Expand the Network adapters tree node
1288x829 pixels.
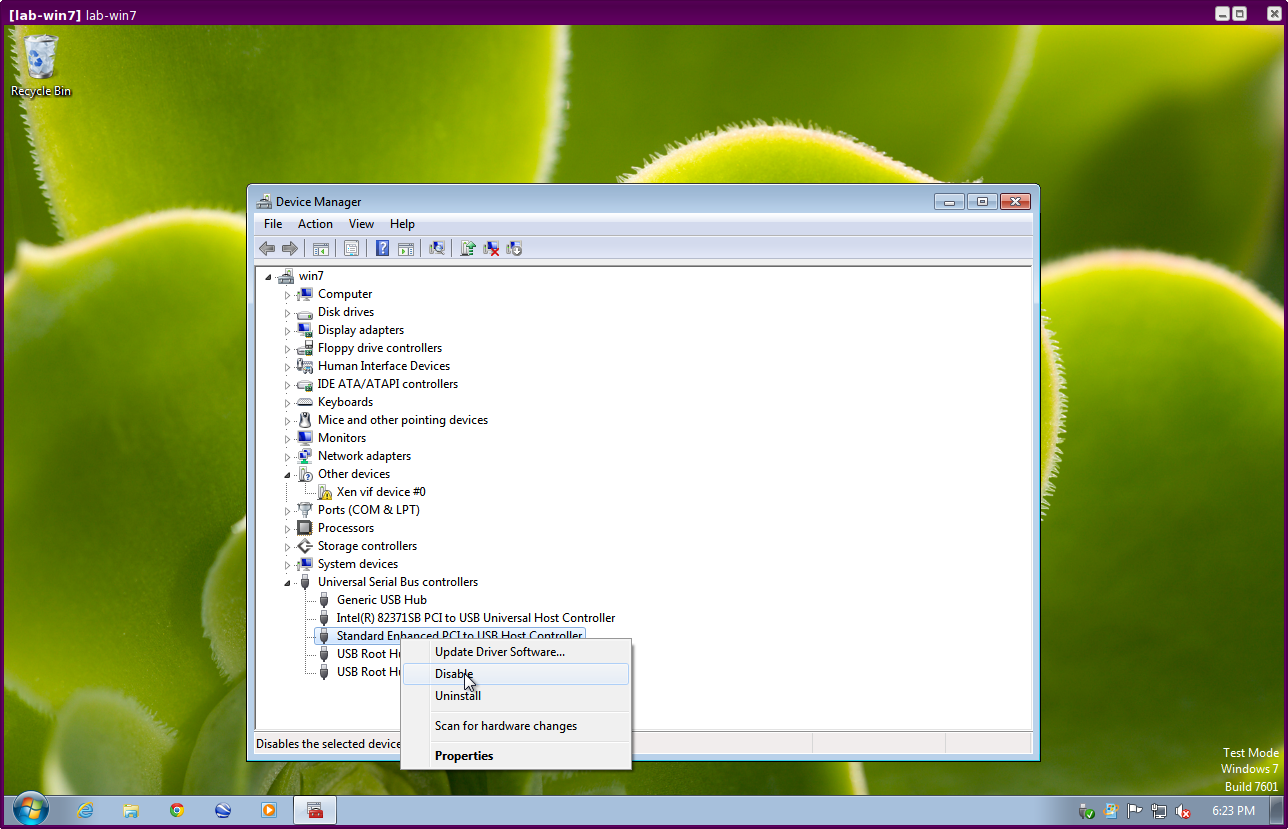[287, 455]
